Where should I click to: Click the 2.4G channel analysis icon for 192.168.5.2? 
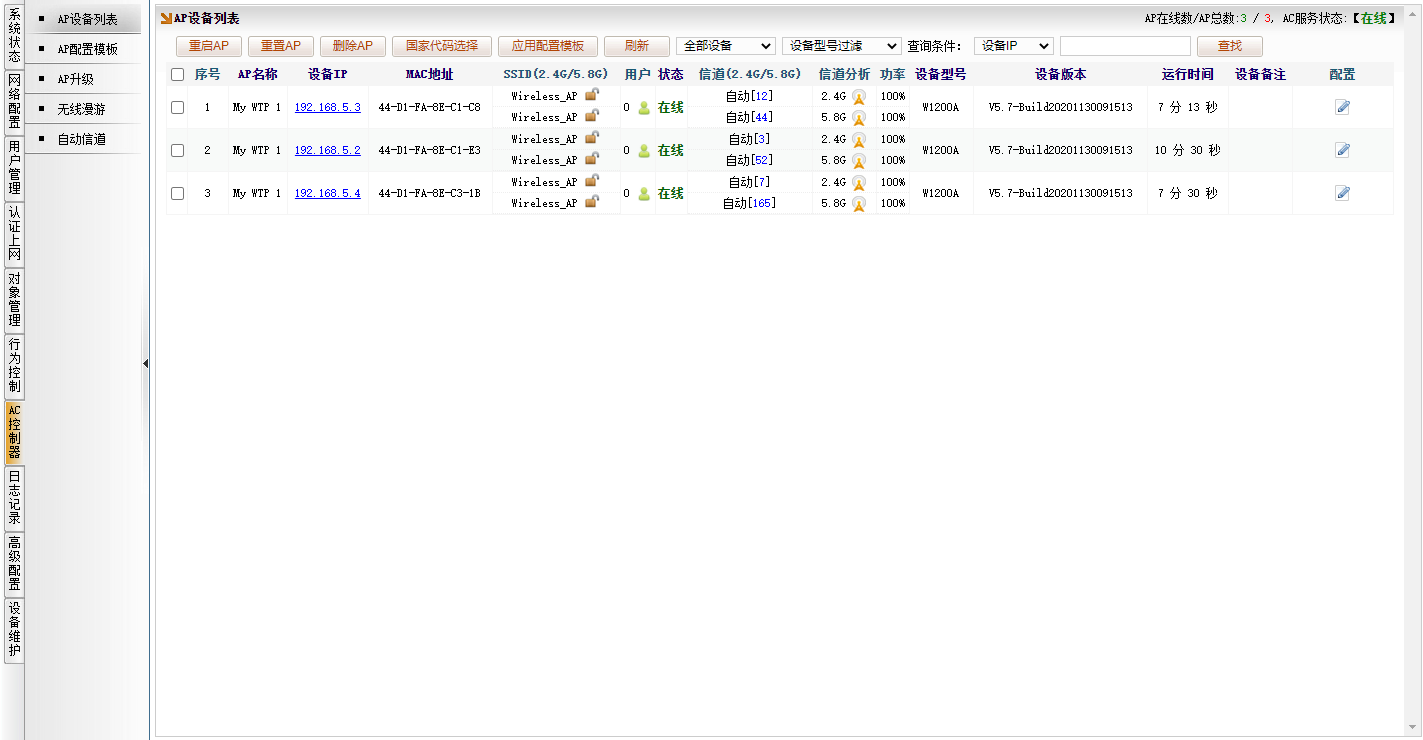[858, 140]
